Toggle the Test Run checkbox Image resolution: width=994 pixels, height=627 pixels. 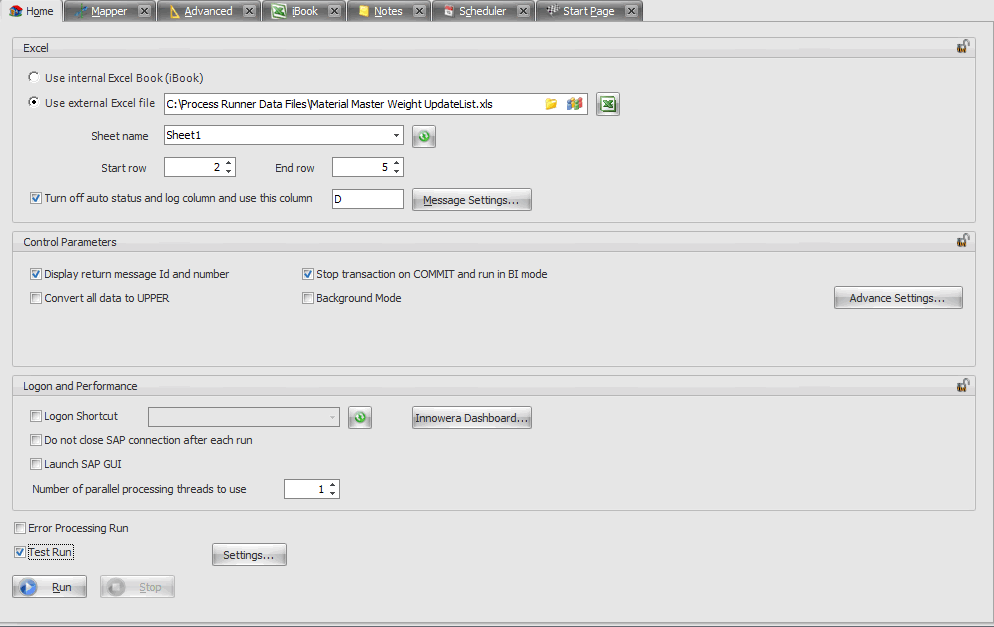20,552
